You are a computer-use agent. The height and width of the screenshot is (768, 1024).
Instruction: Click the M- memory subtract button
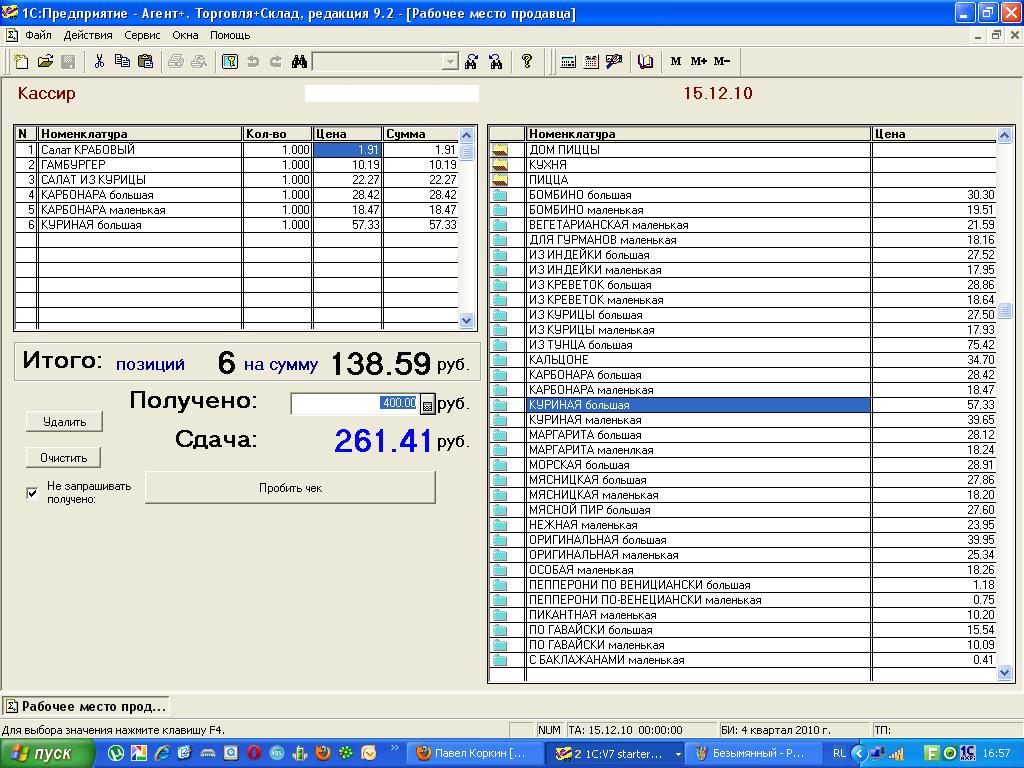[722, 61]
